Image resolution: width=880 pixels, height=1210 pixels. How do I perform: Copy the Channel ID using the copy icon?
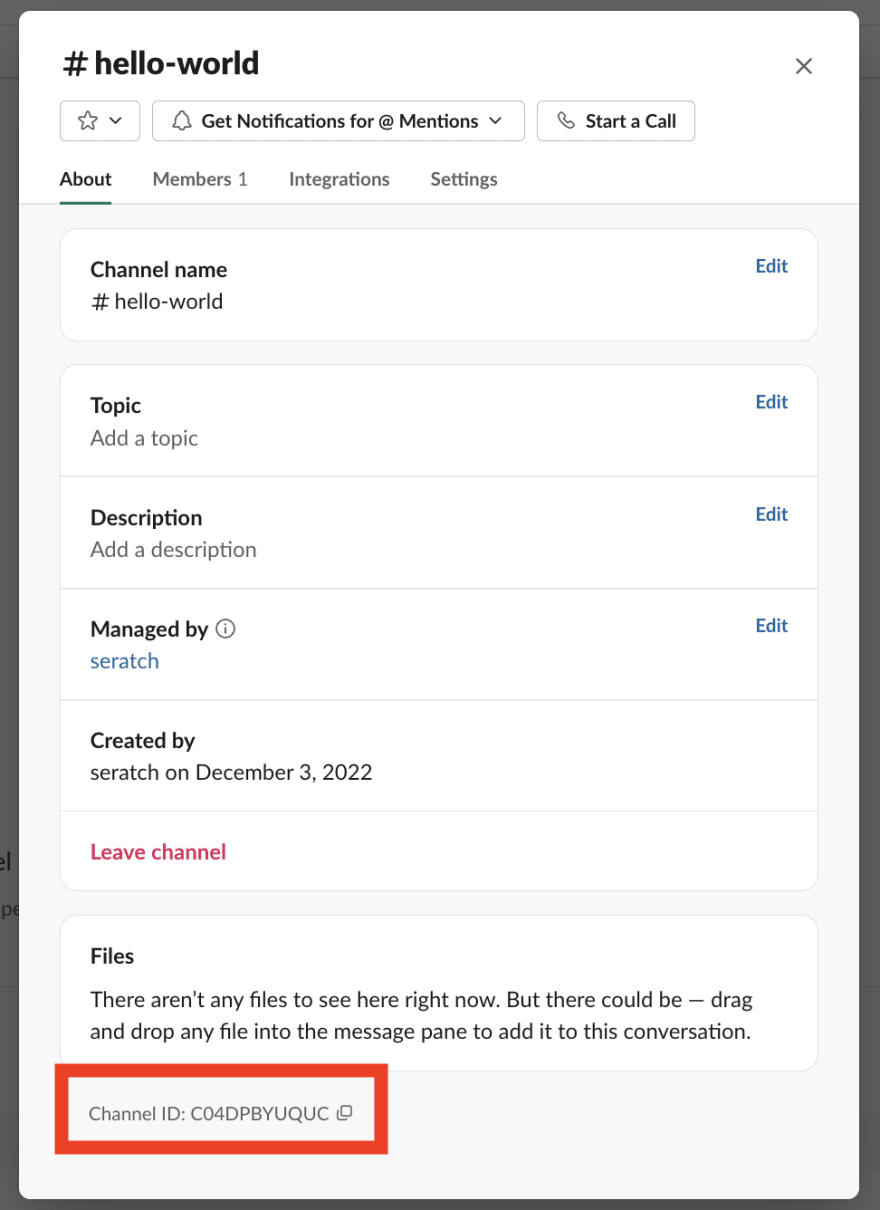[x=343, y=1112]
